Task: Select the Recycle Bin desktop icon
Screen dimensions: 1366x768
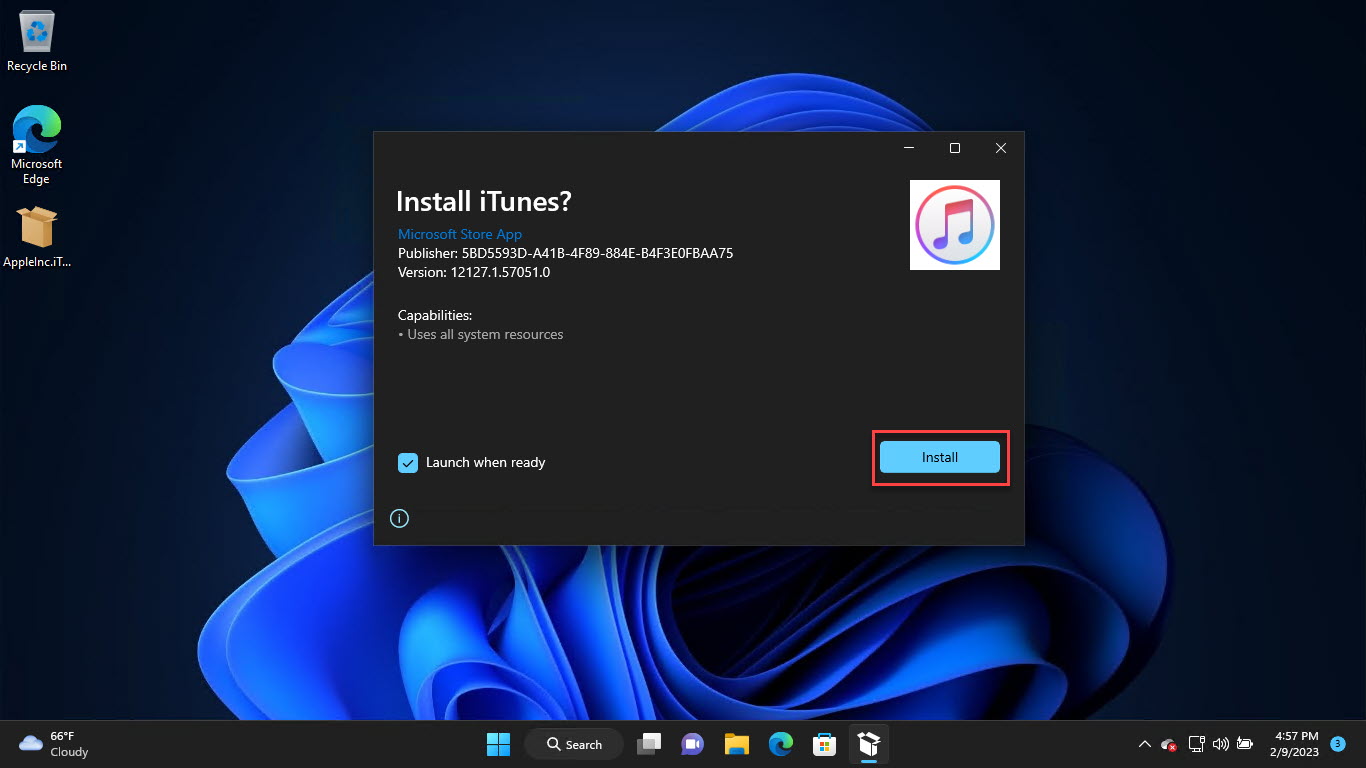Action: (37, 41)
